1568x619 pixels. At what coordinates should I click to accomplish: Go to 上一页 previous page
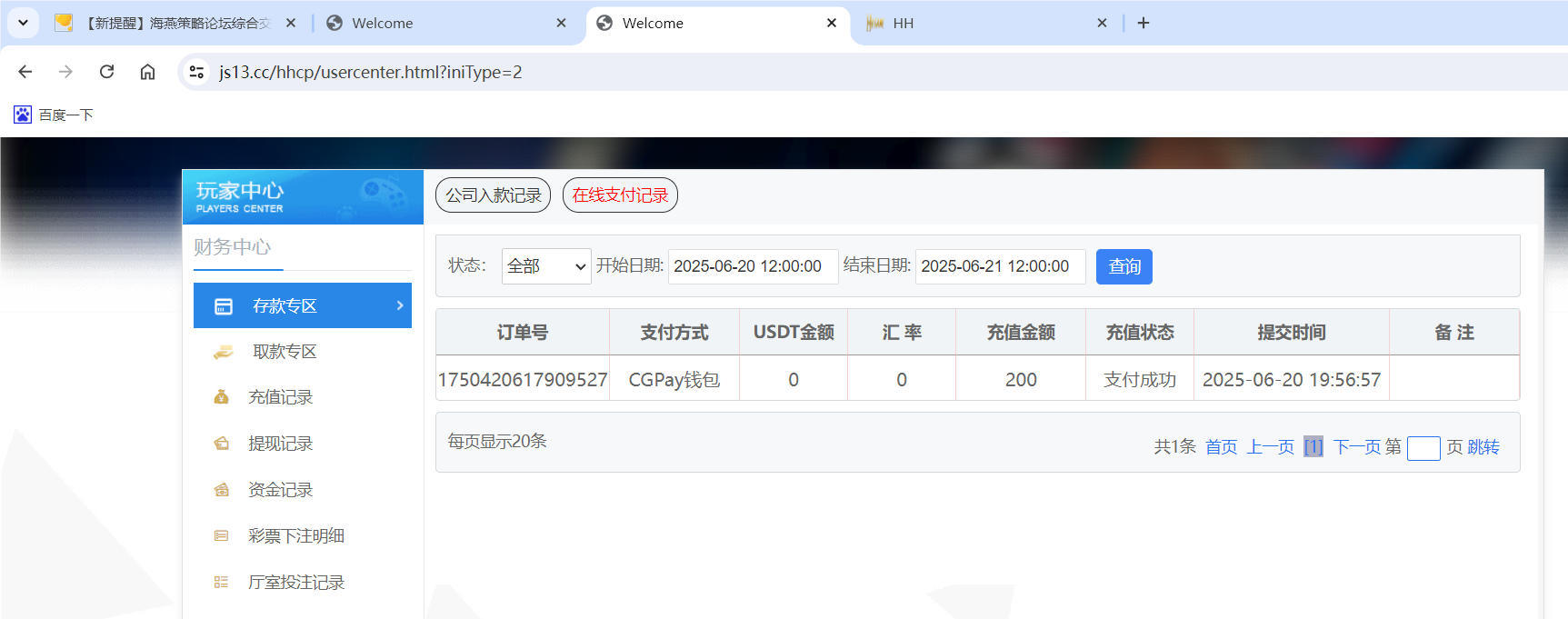pos(1270,447)
